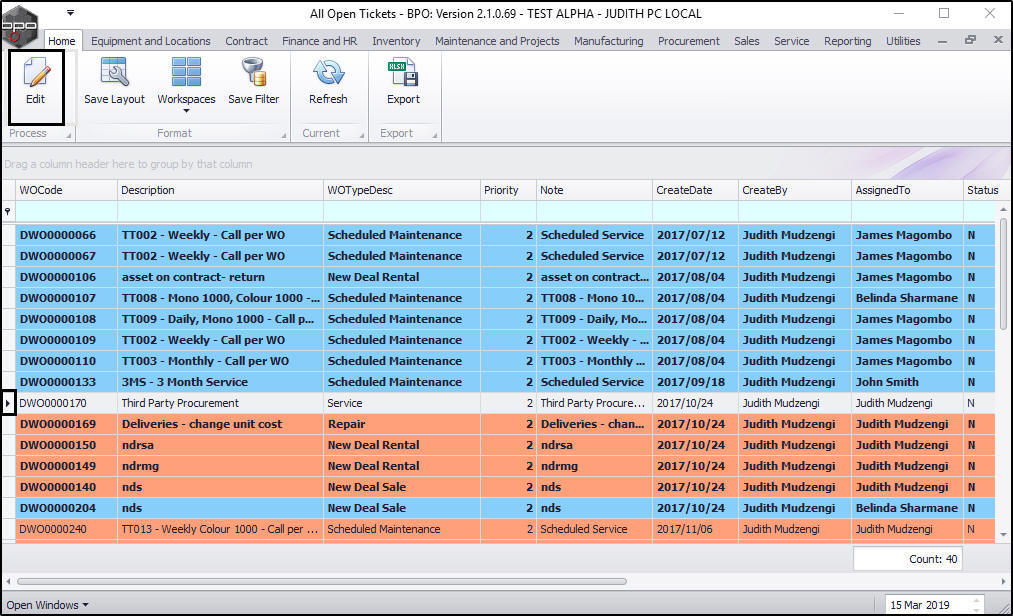Click the Count: 40 summary box
1013x616 pixels.
click(908, 559)
